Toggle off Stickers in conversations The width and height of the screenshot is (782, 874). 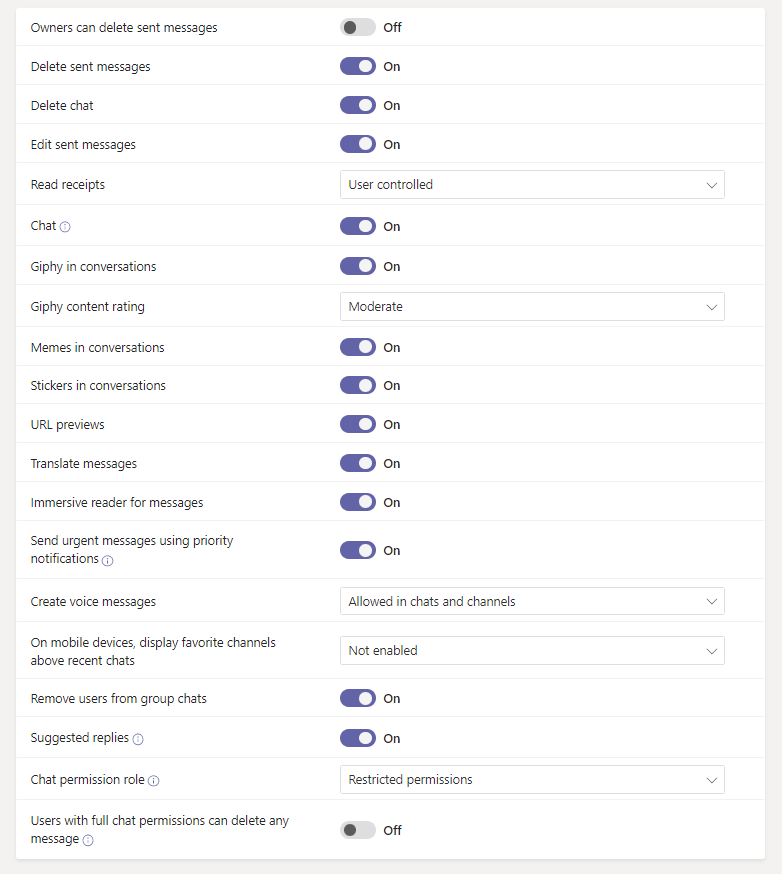[358, 385]
